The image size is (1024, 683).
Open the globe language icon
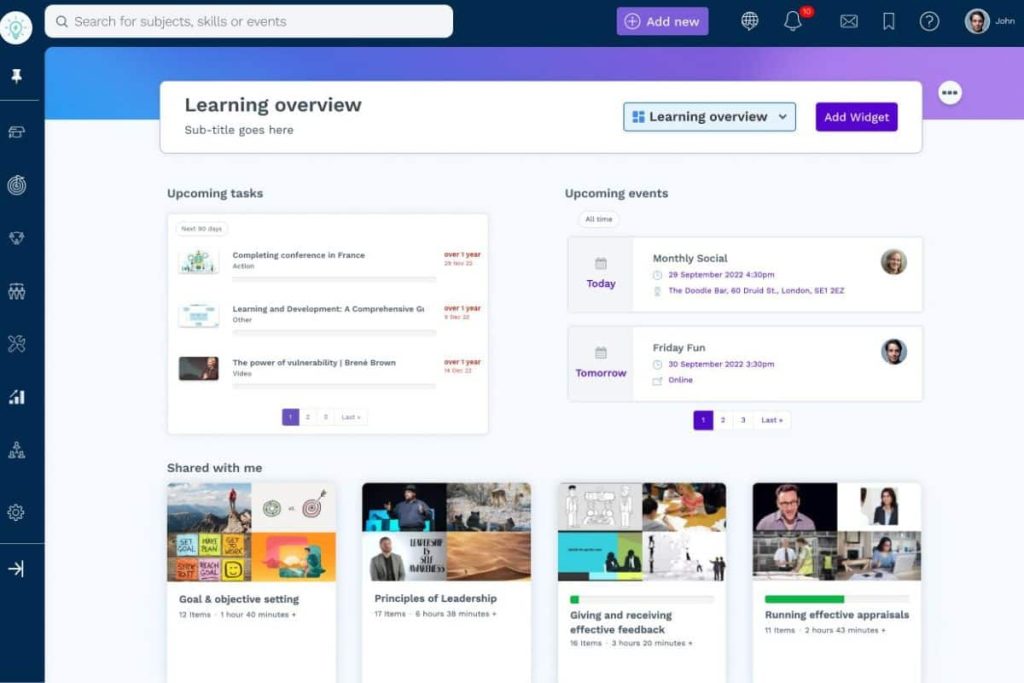click(750, 21)
